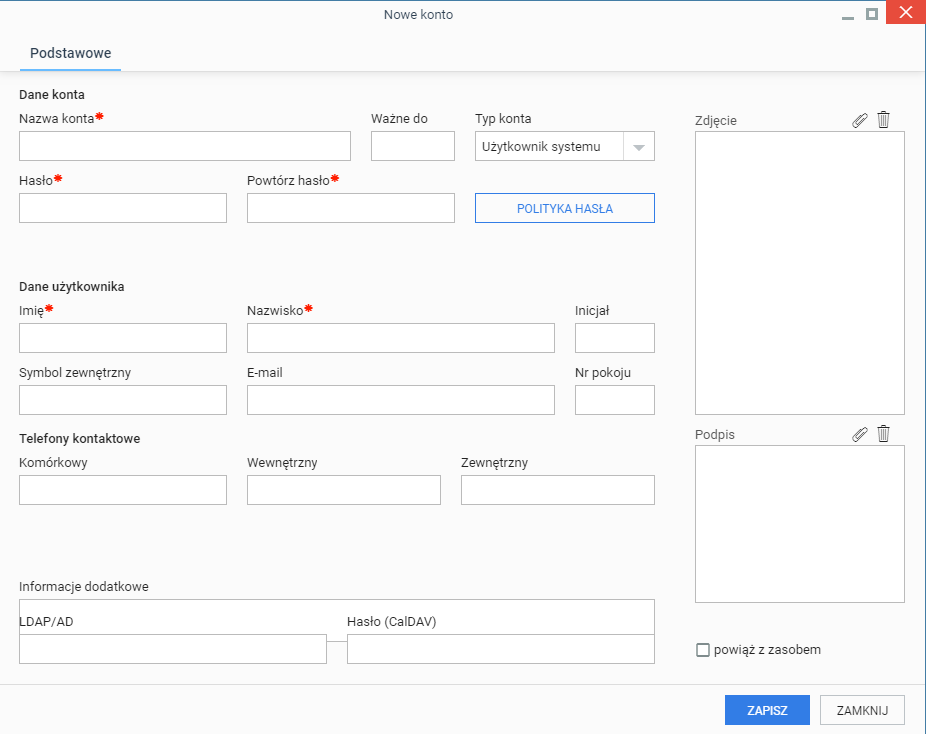Click the Symbol zewnętrzny field
This screenshot has height=734, width=926.
[x=123, y=400]
